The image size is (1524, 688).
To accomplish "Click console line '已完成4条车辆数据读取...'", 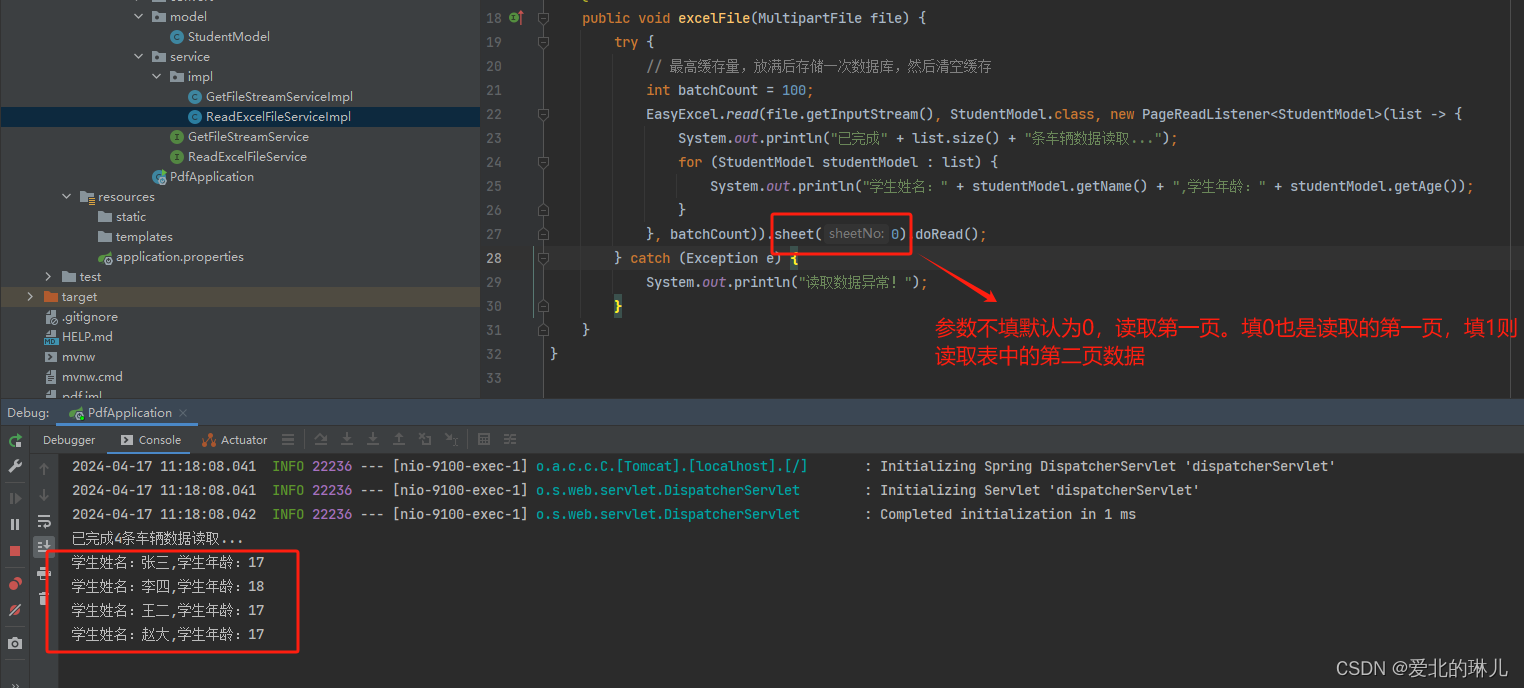I will 157,538.
